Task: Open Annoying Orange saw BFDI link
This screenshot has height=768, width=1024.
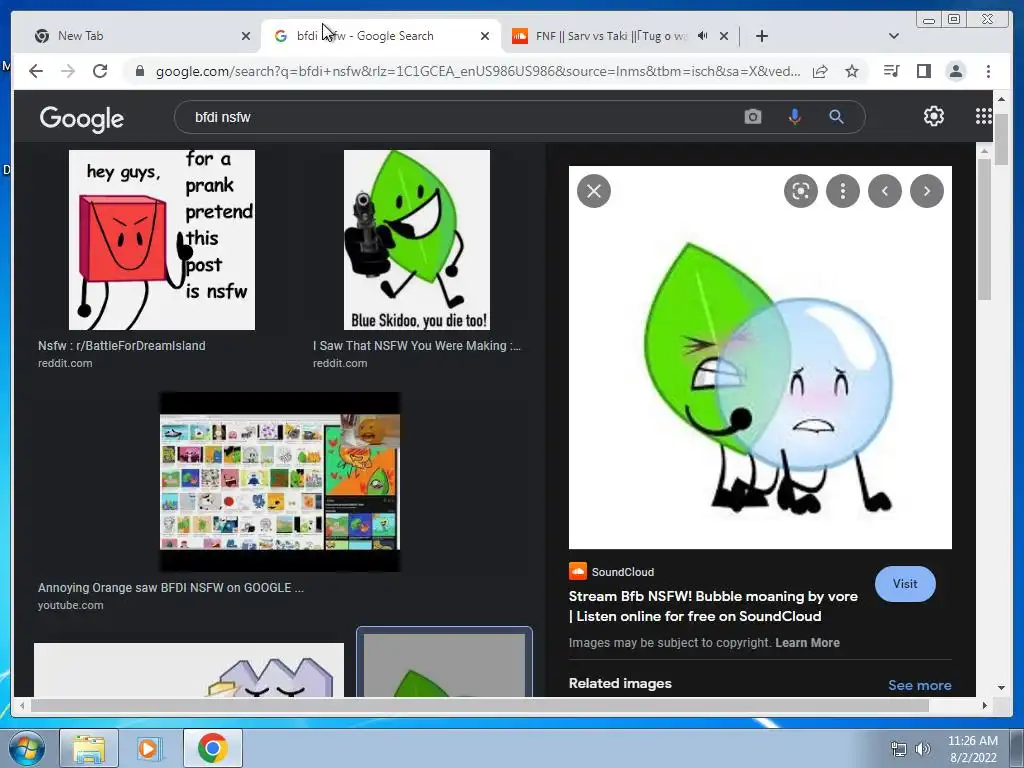Action: pyautogui.click(x=170, y=588)
